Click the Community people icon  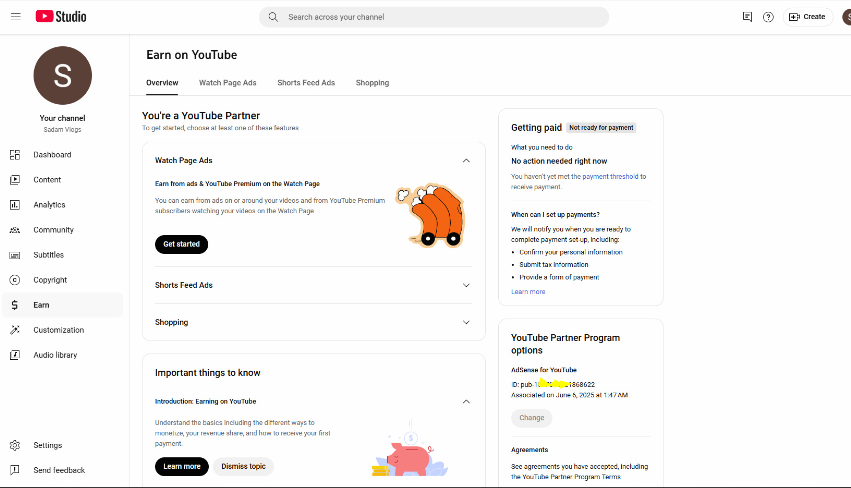click(x=15, y=230)
